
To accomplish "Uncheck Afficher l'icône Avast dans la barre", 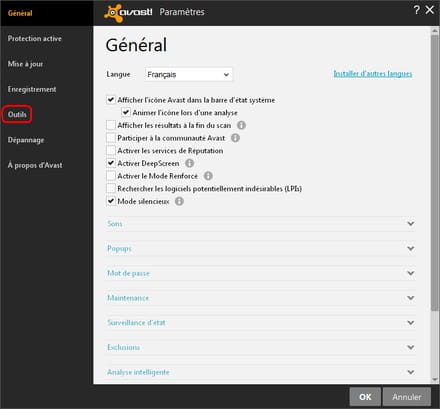I will [x=111, y=100].
